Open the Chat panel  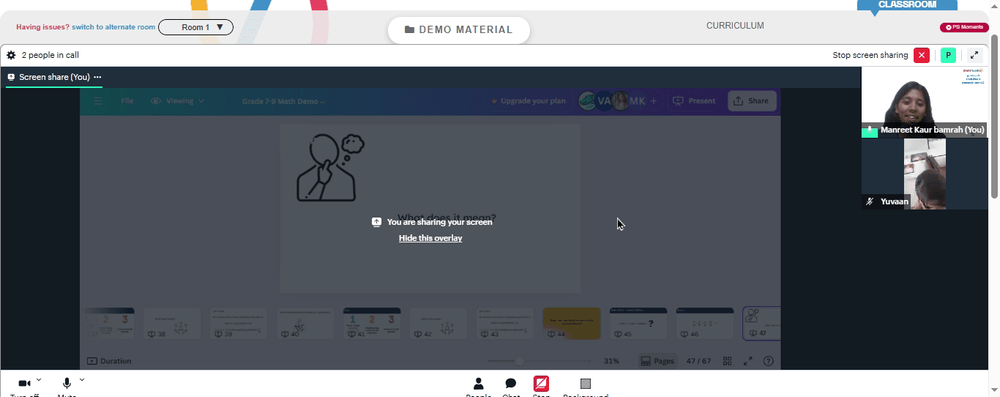[511, 384]
